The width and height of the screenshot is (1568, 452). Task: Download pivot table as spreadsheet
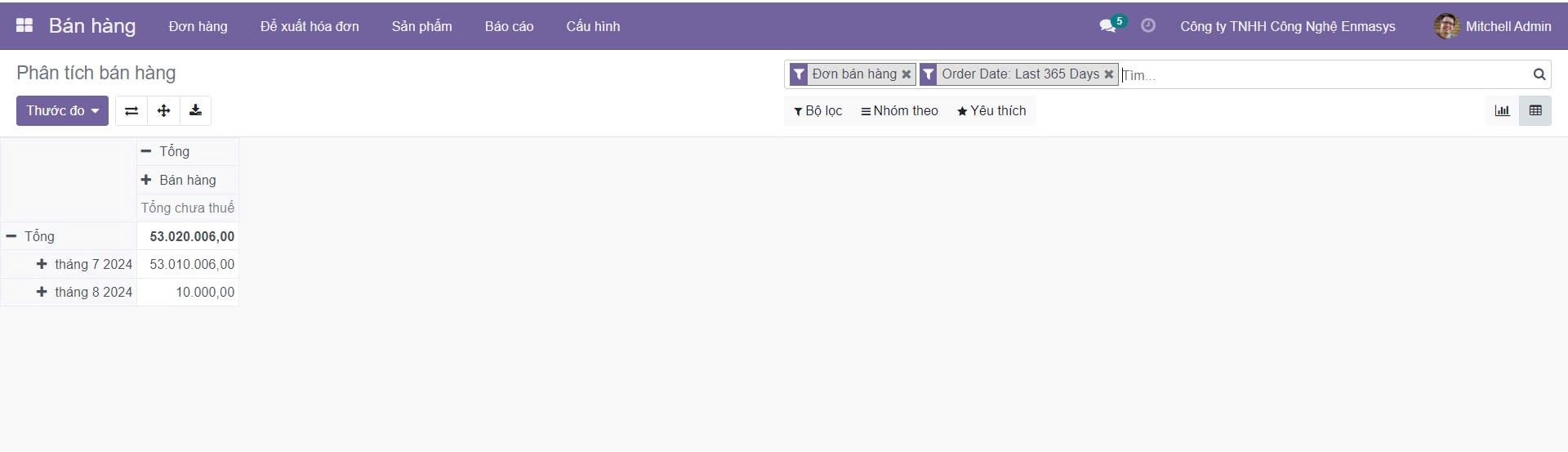pos(195,111)
